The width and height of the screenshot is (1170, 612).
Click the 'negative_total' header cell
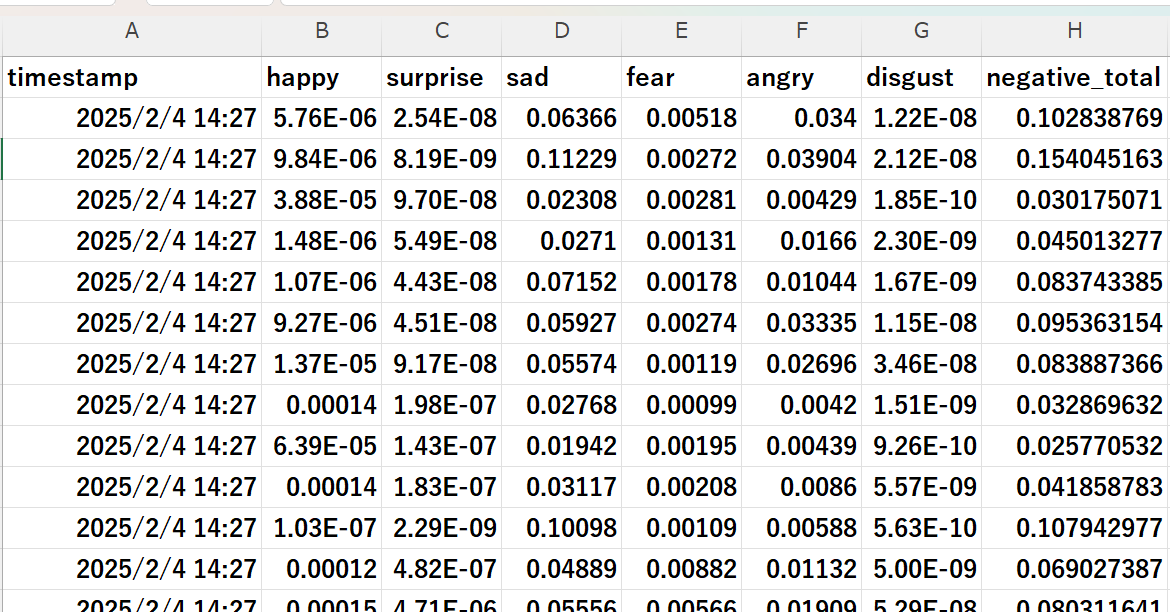1075,78
